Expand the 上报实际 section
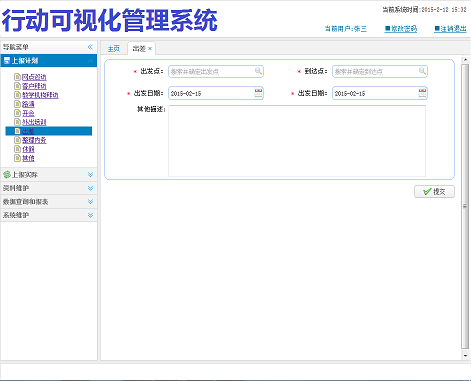 (90, 175)
